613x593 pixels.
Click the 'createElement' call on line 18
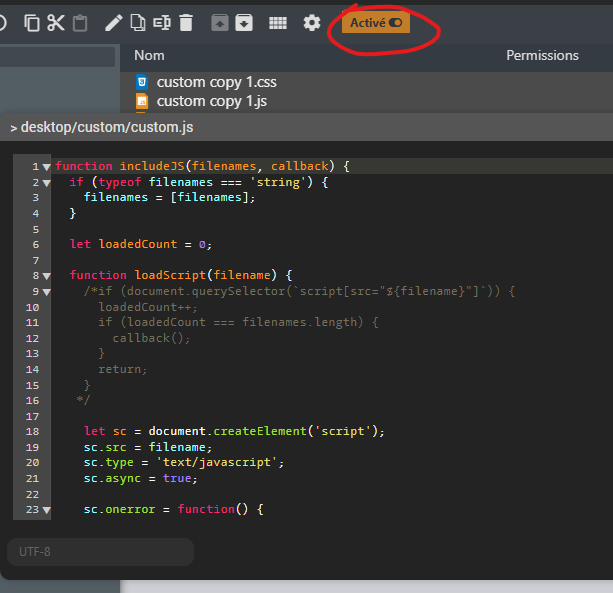coord(260,431)
